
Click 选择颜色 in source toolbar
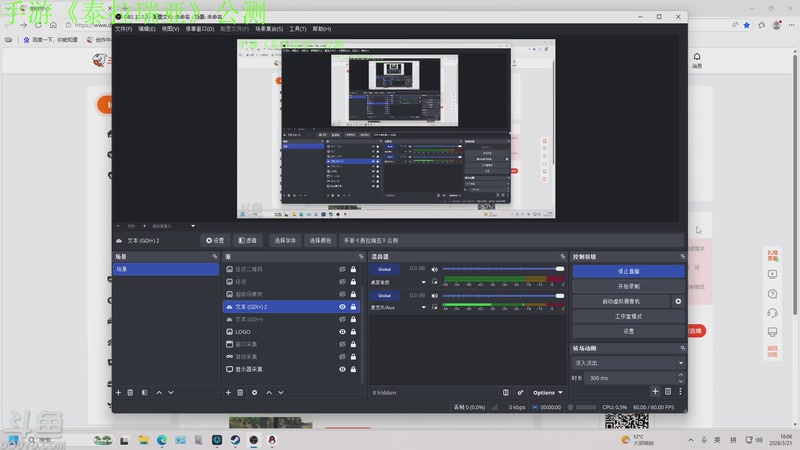click(320, 240)
